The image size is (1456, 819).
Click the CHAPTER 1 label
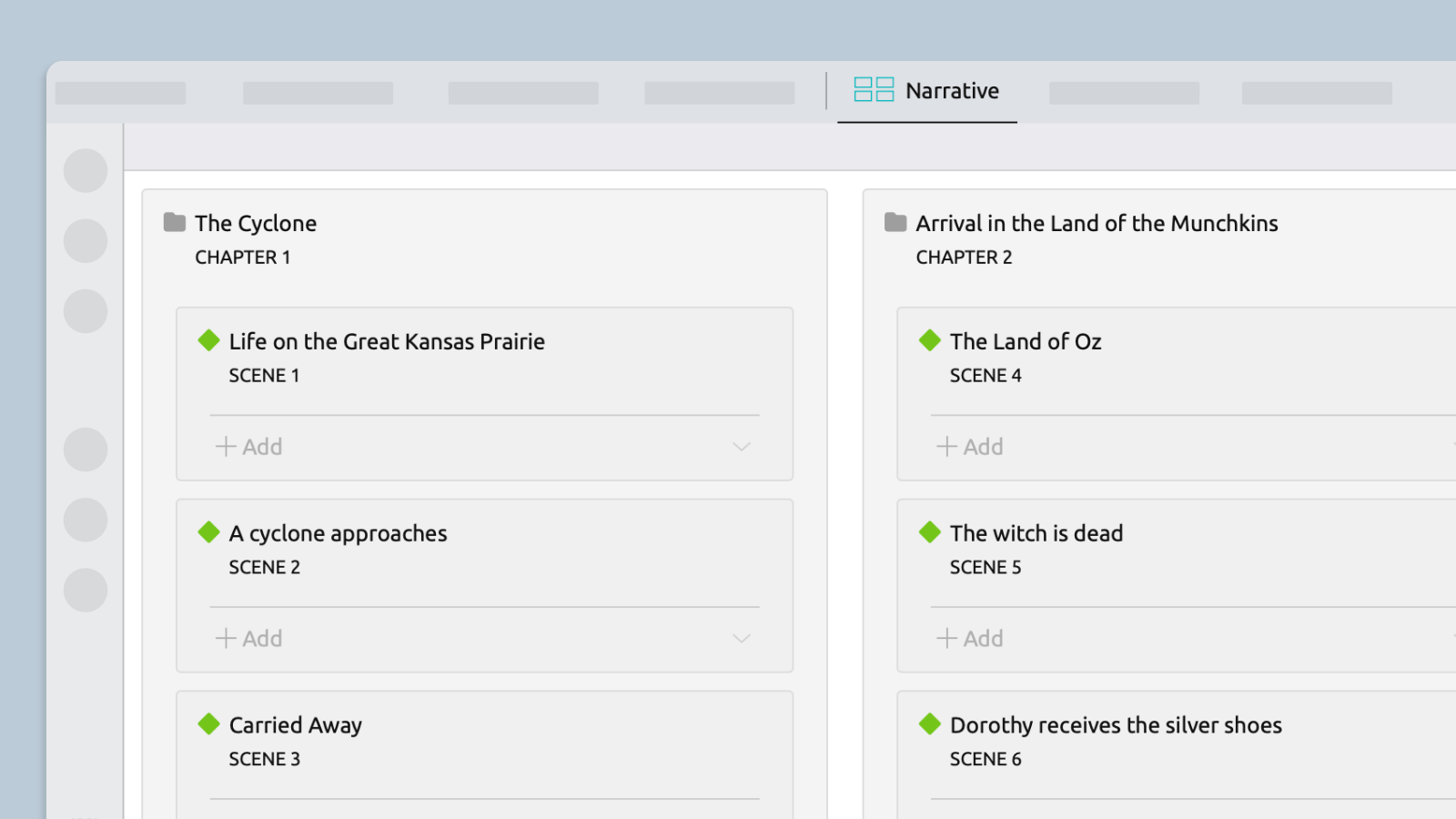coord(243,258)
